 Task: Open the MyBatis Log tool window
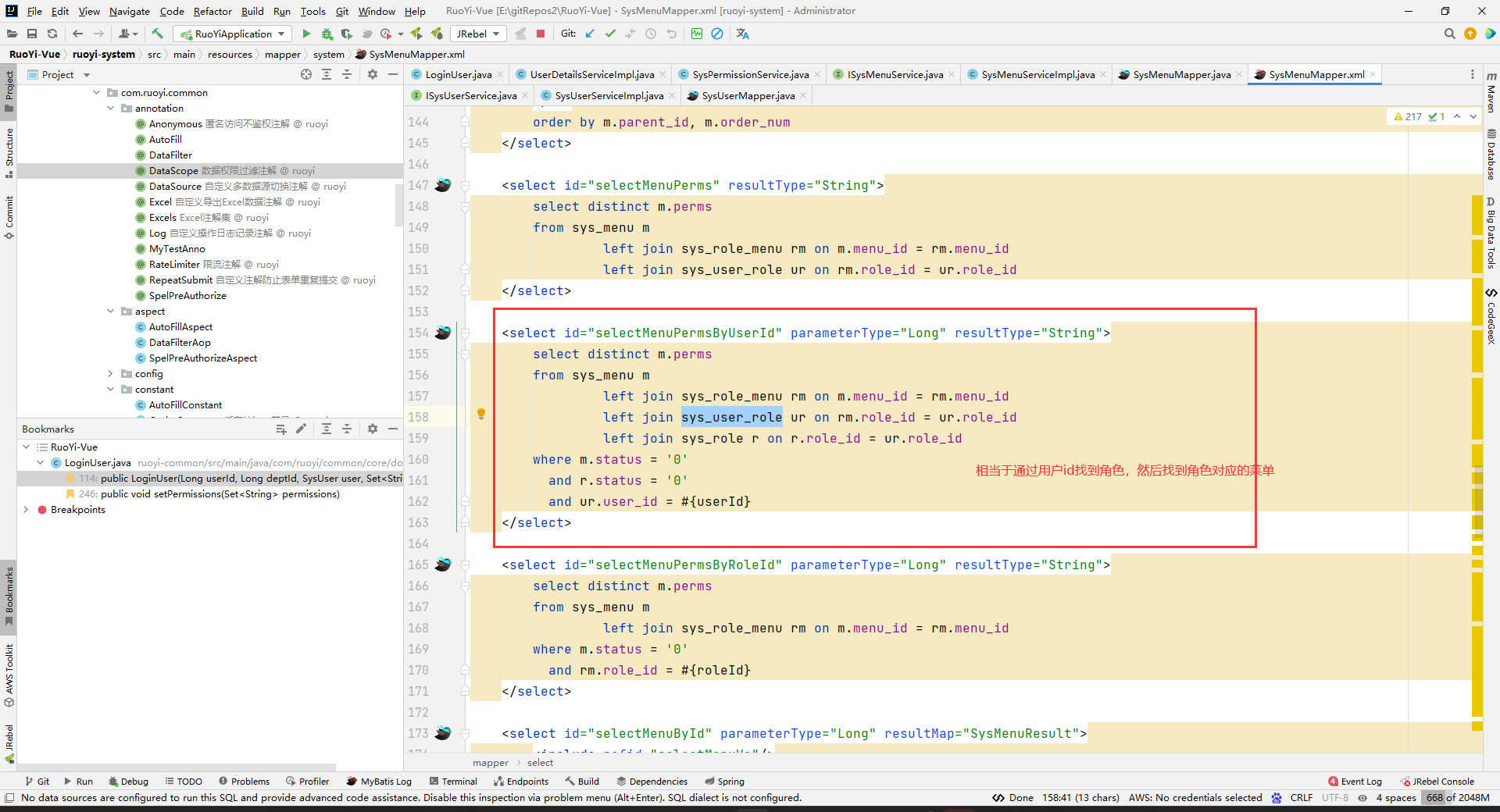tap(379, 781)
